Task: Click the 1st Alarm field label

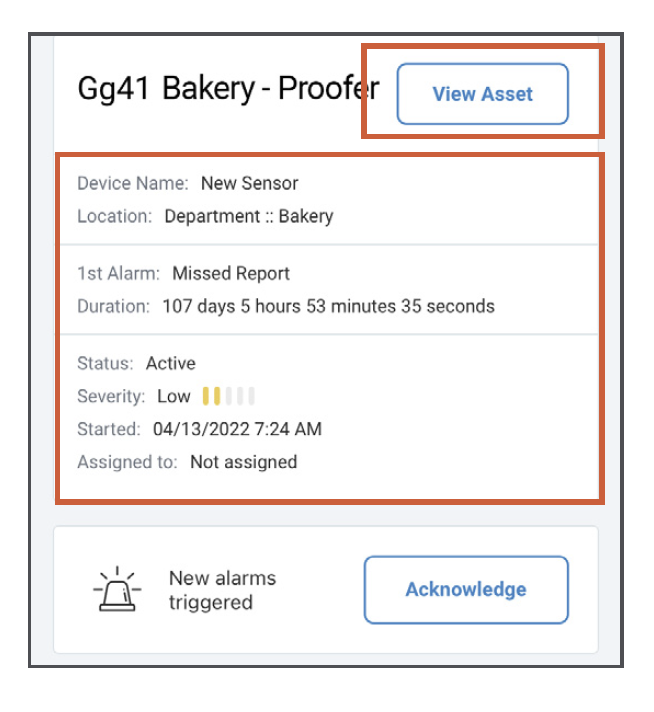Action: pyautogui.click(x=119, y=273)
